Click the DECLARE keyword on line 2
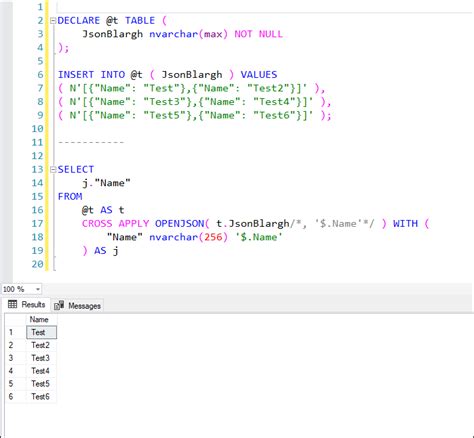 (79, 21)
